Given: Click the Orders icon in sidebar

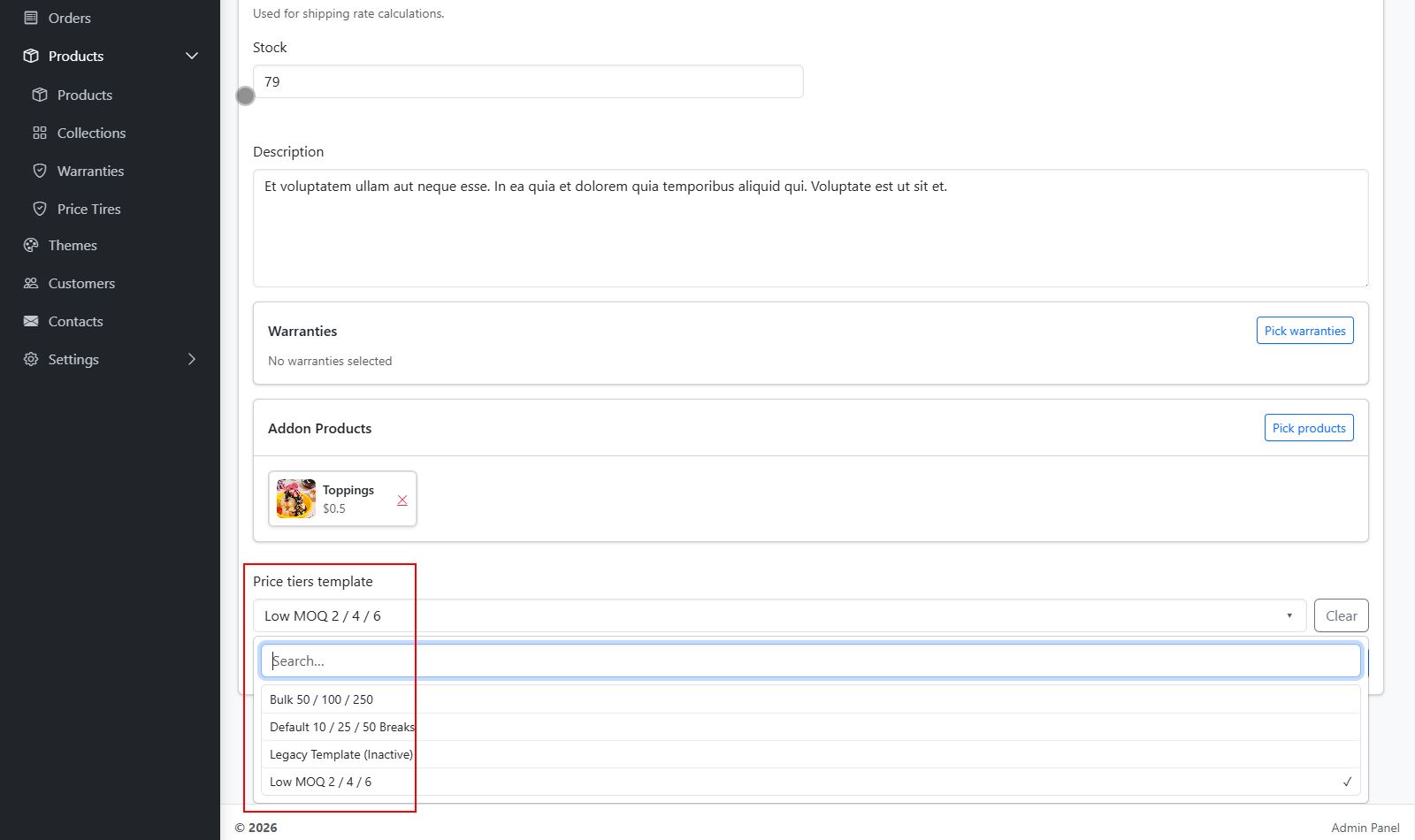Looking at the screenshot, I should pos(31,18).
